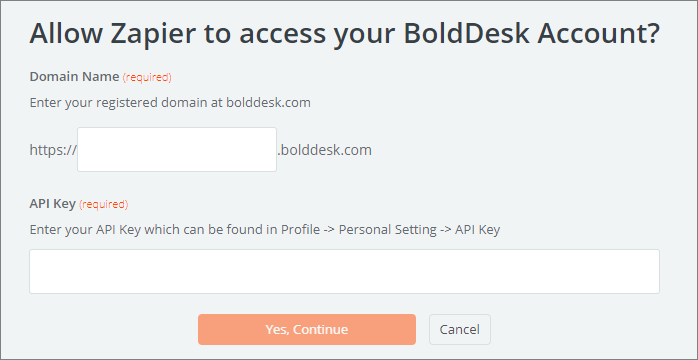Click 'Profile' in the API helper text

pos(300,230)
